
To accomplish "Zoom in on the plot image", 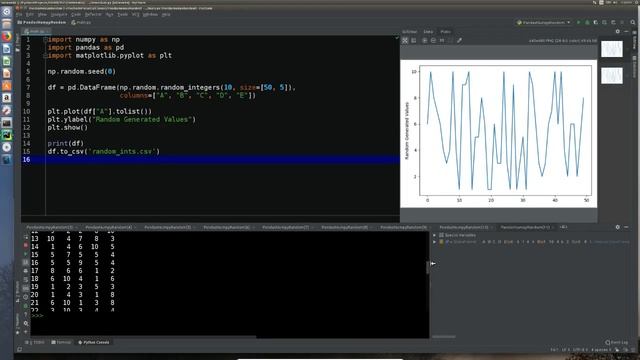I will point(424,40).
